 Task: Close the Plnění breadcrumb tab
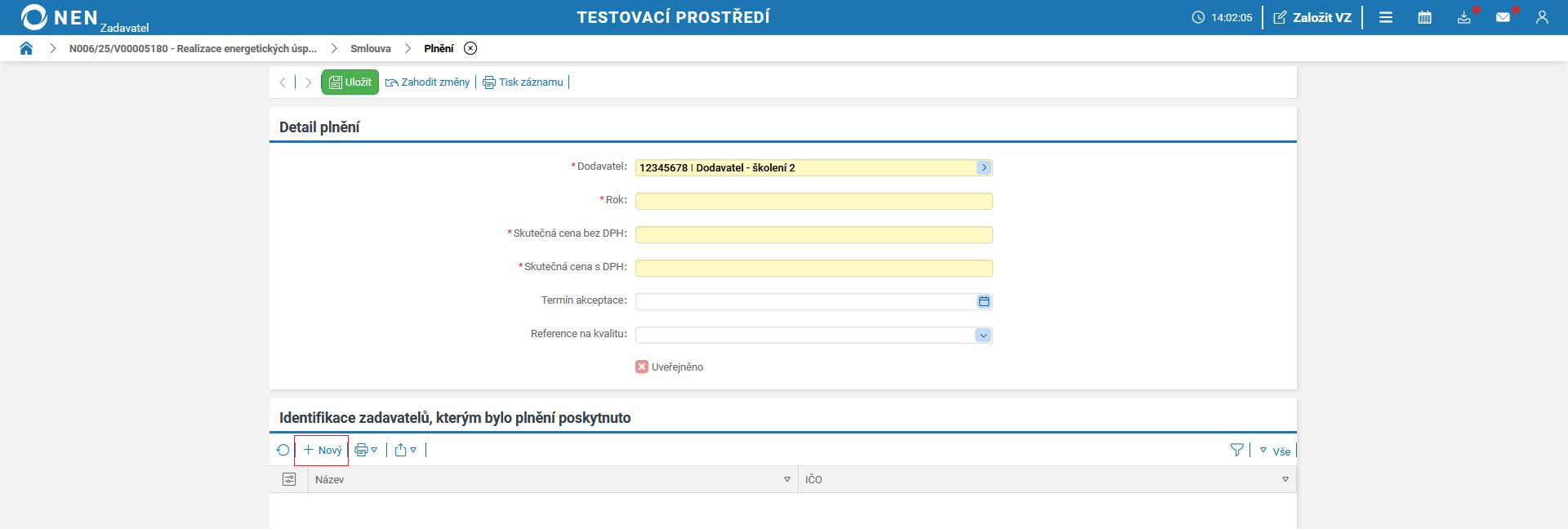coord(470,48)
